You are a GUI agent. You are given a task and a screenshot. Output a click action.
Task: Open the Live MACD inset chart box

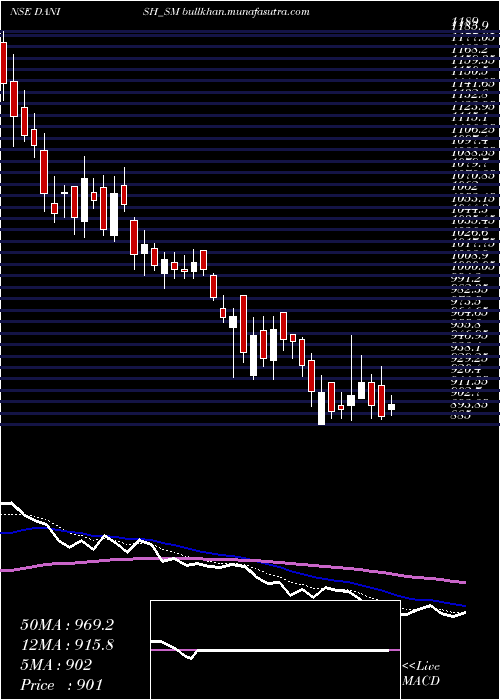(x=275, y=650)
